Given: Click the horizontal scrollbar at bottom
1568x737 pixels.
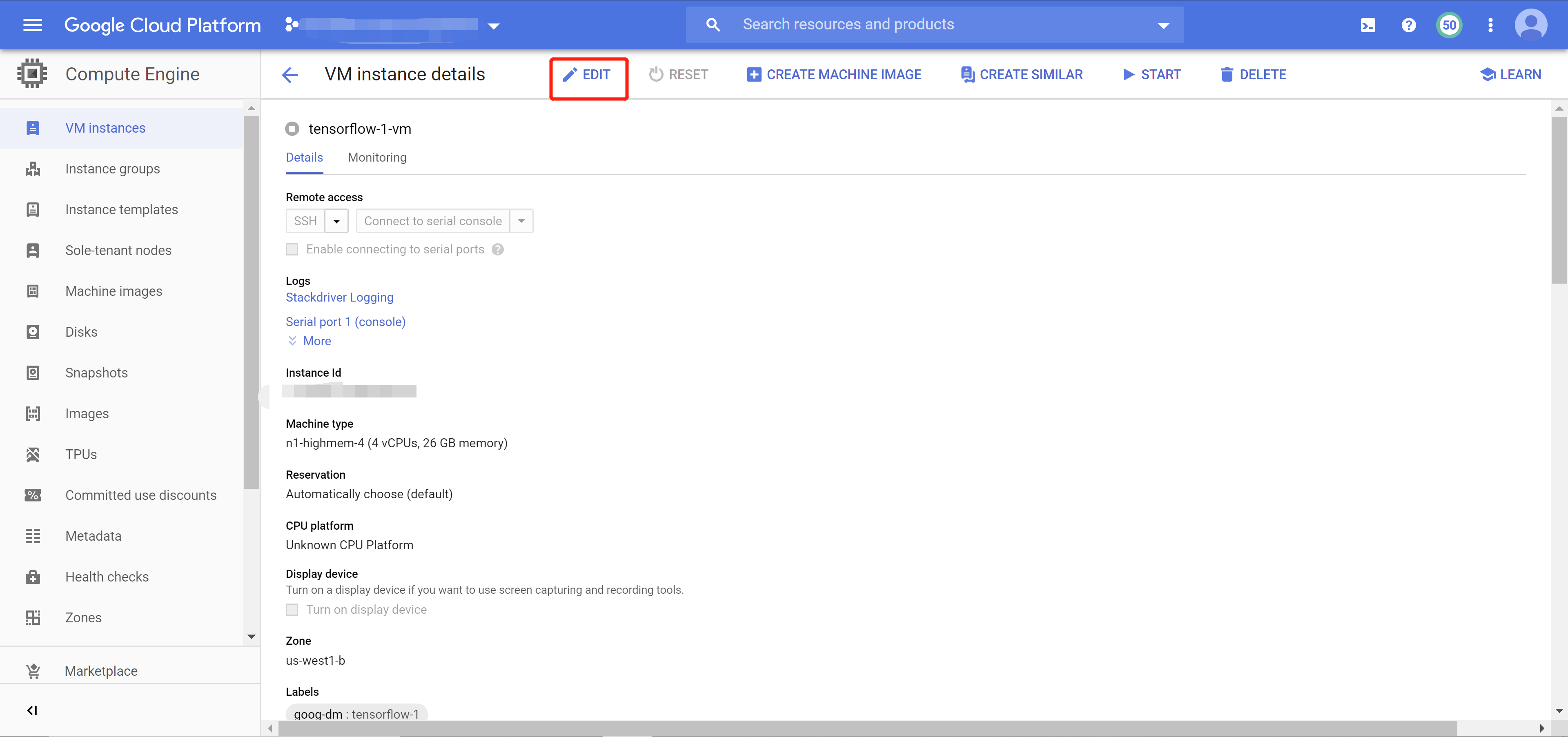Looking at the screenshot, I should coord(867,728).
